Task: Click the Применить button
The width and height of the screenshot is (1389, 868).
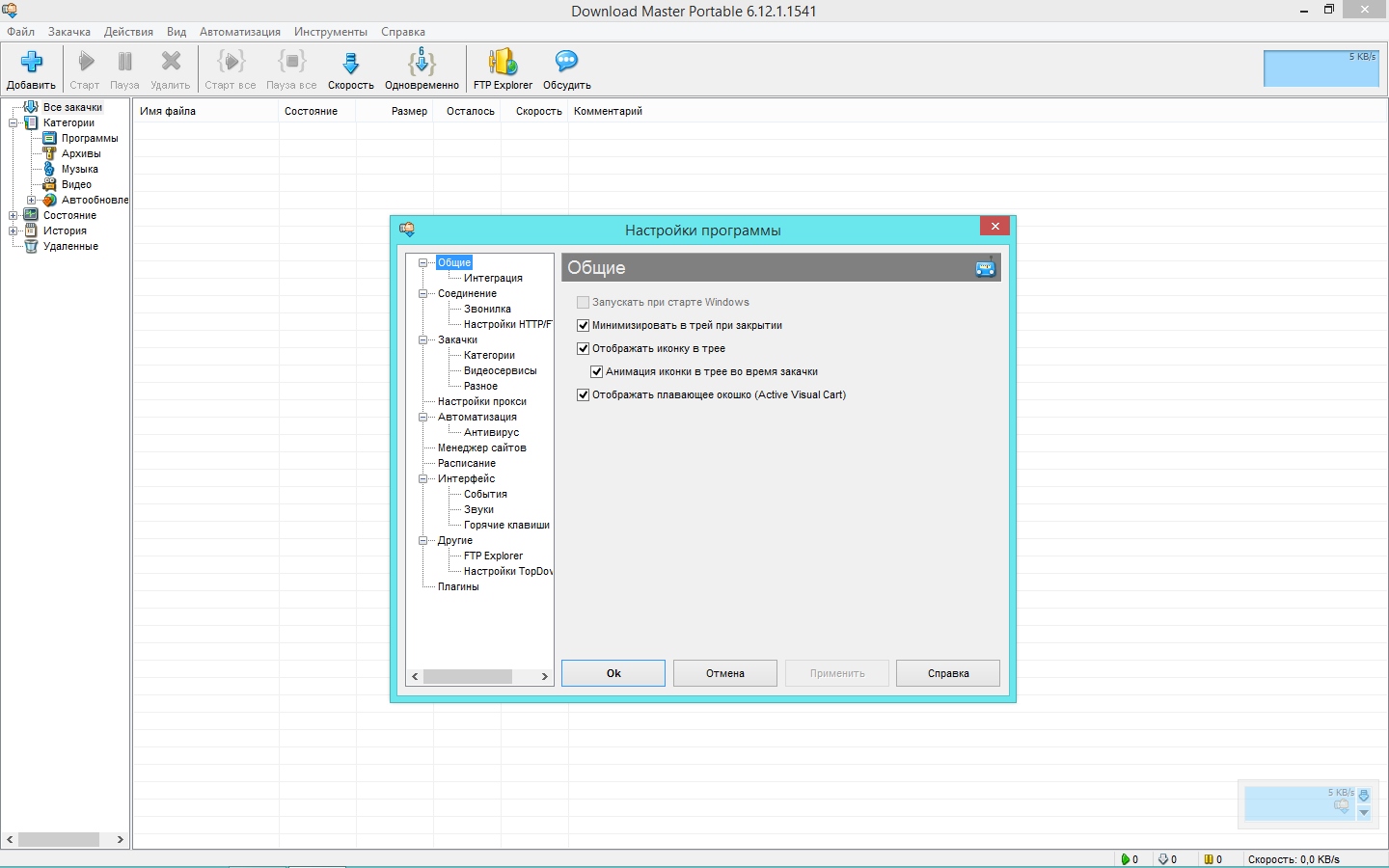Action: [x=837, y=673]
